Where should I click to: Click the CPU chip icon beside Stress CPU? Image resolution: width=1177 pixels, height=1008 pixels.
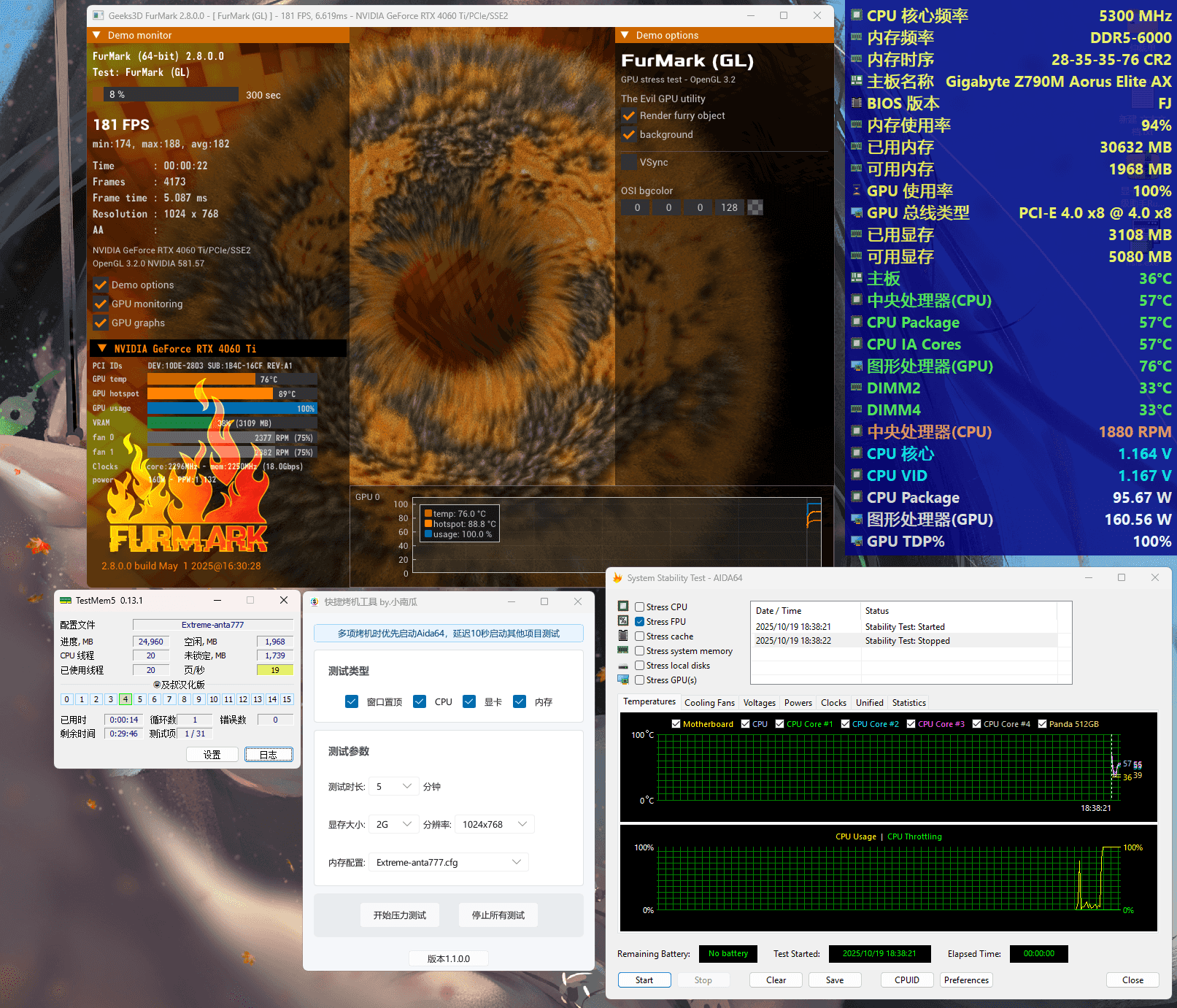coord(623,607)
